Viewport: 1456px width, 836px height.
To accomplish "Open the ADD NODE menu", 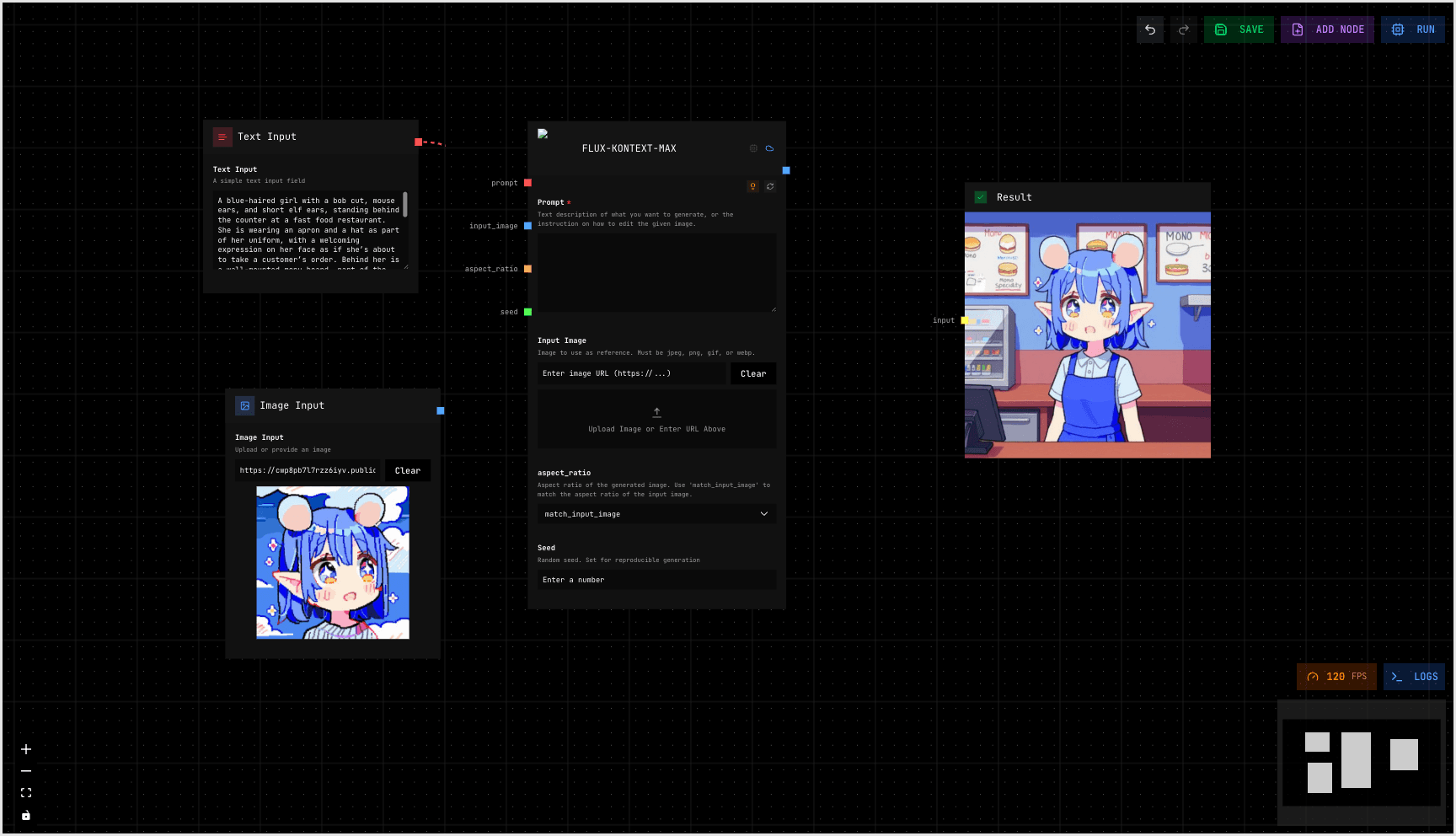I will pos(1327,29).
